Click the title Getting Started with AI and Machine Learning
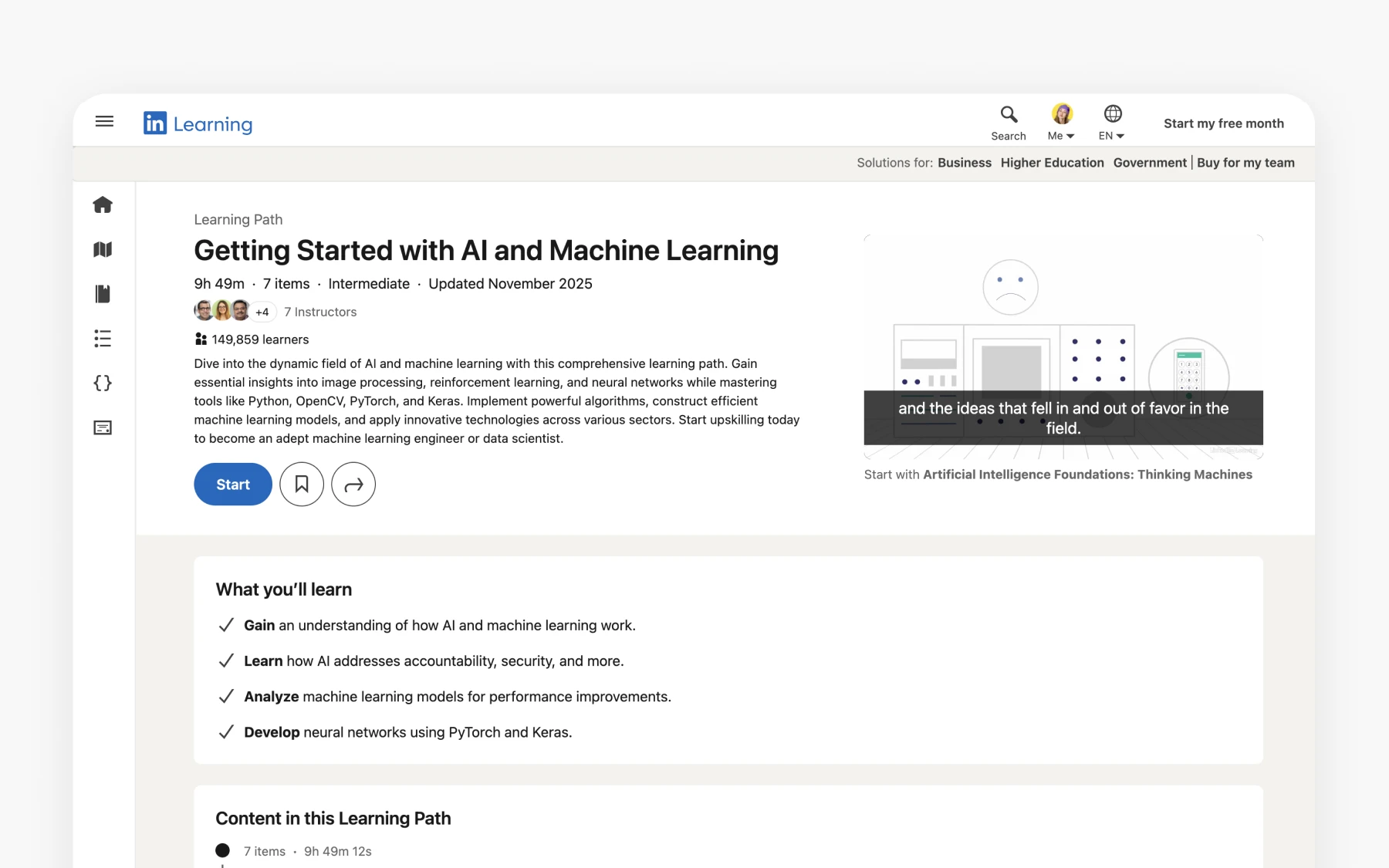Screen dimensions: 1389x868 click(486, 251)
